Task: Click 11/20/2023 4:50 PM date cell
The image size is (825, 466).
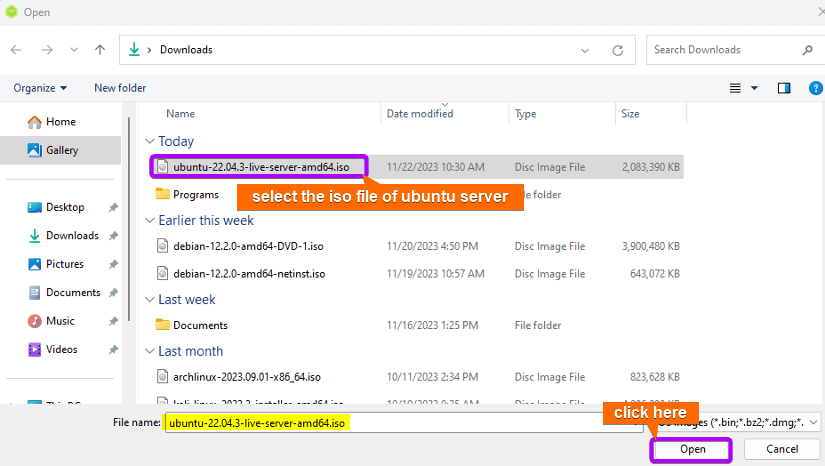Action: tap(432, 246)
